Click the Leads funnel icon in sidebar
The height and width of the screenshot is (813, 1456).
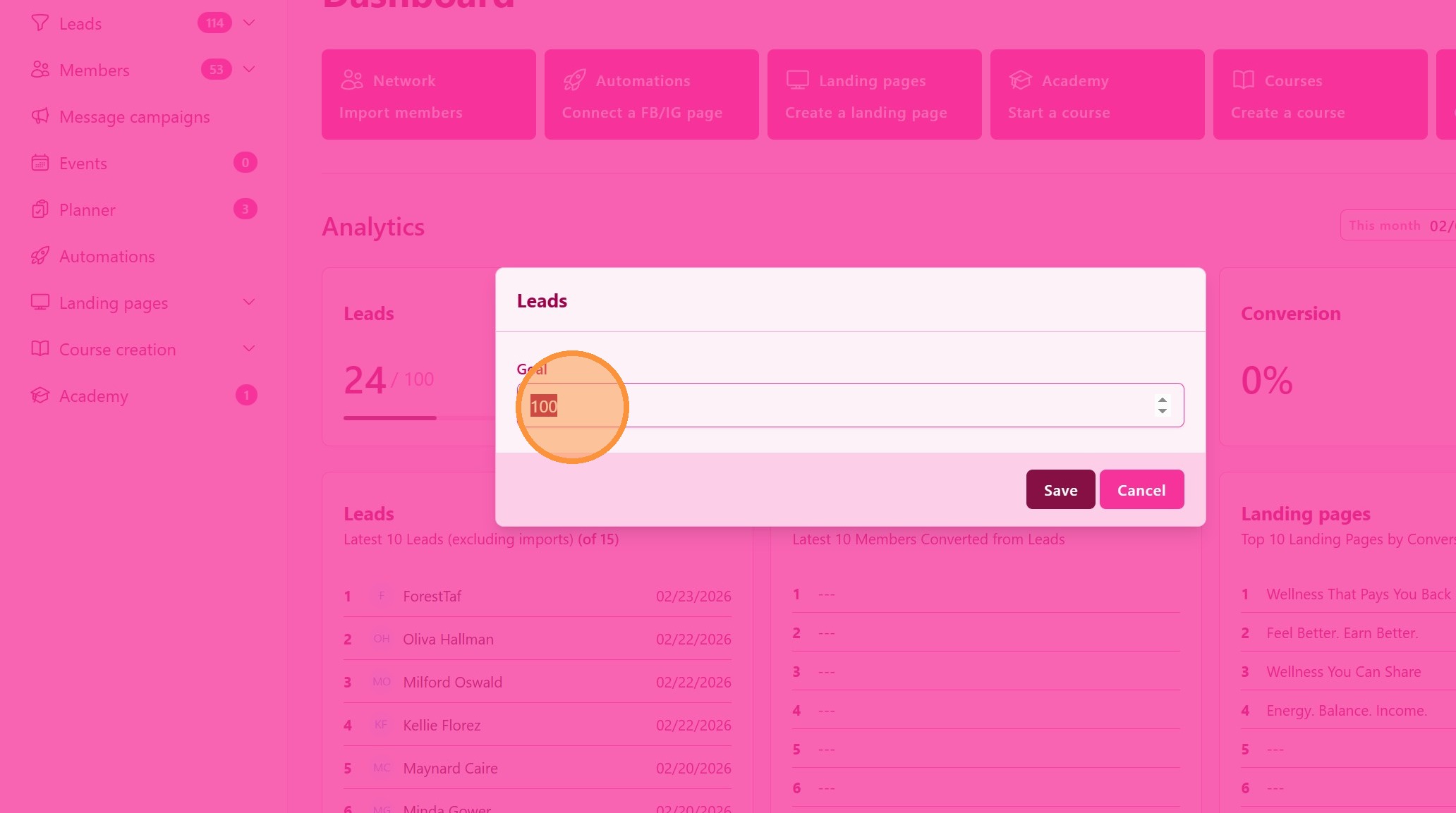40,23
